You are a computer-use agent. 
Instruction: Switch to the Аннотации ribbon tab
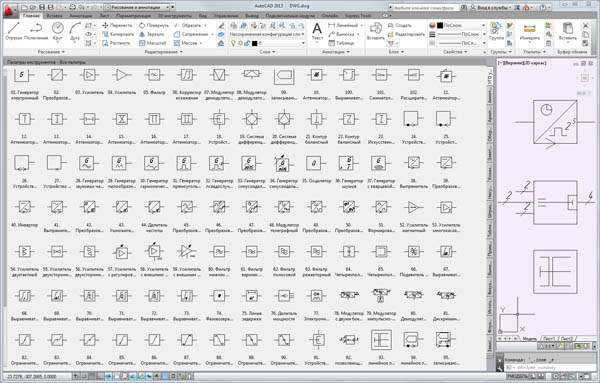pyautogui.click(x=80, y=16)
